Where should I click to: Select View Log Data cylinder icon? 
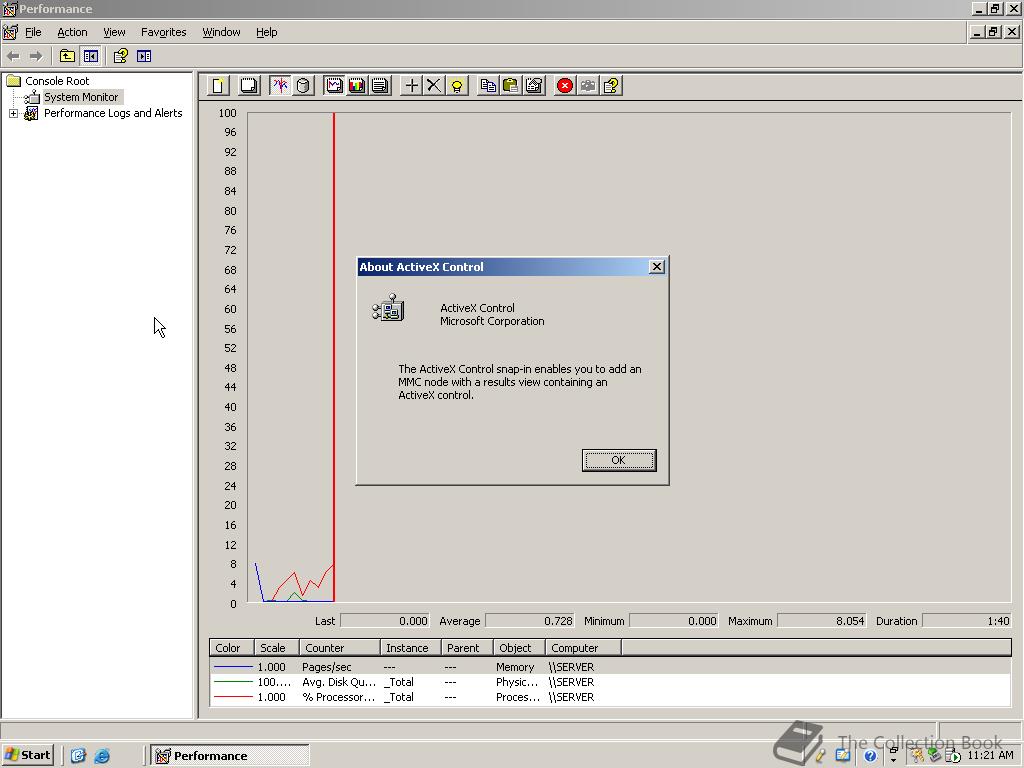coord(303,86)
